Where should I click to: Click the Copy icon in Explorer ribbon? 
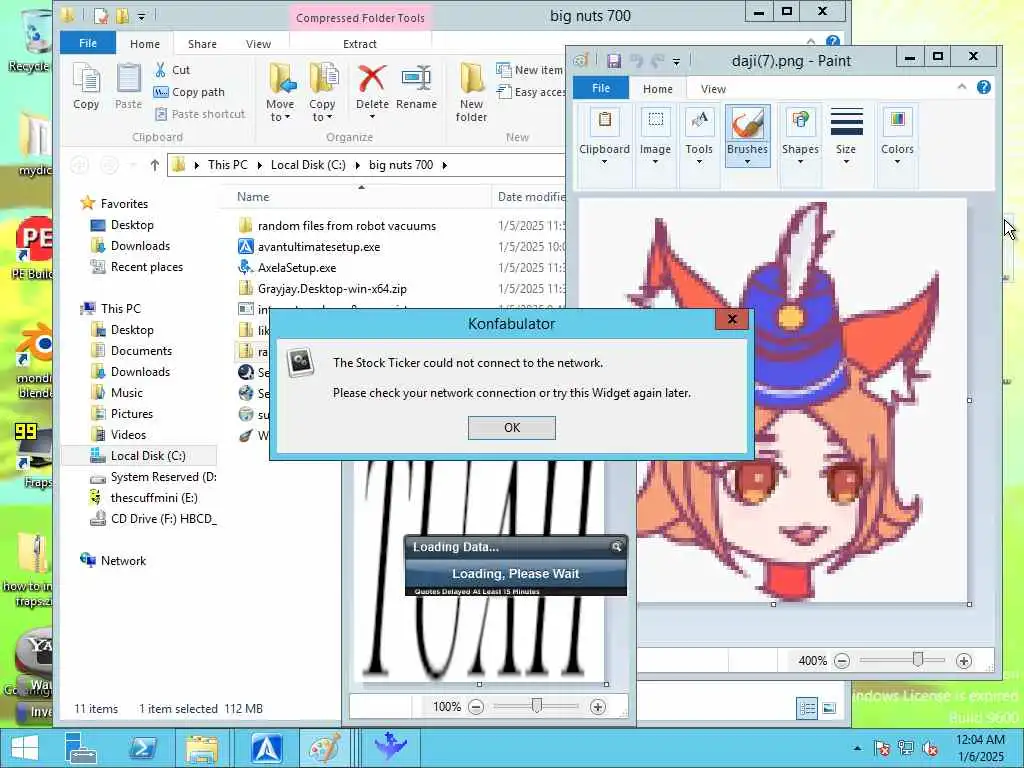tap(86, 80)
